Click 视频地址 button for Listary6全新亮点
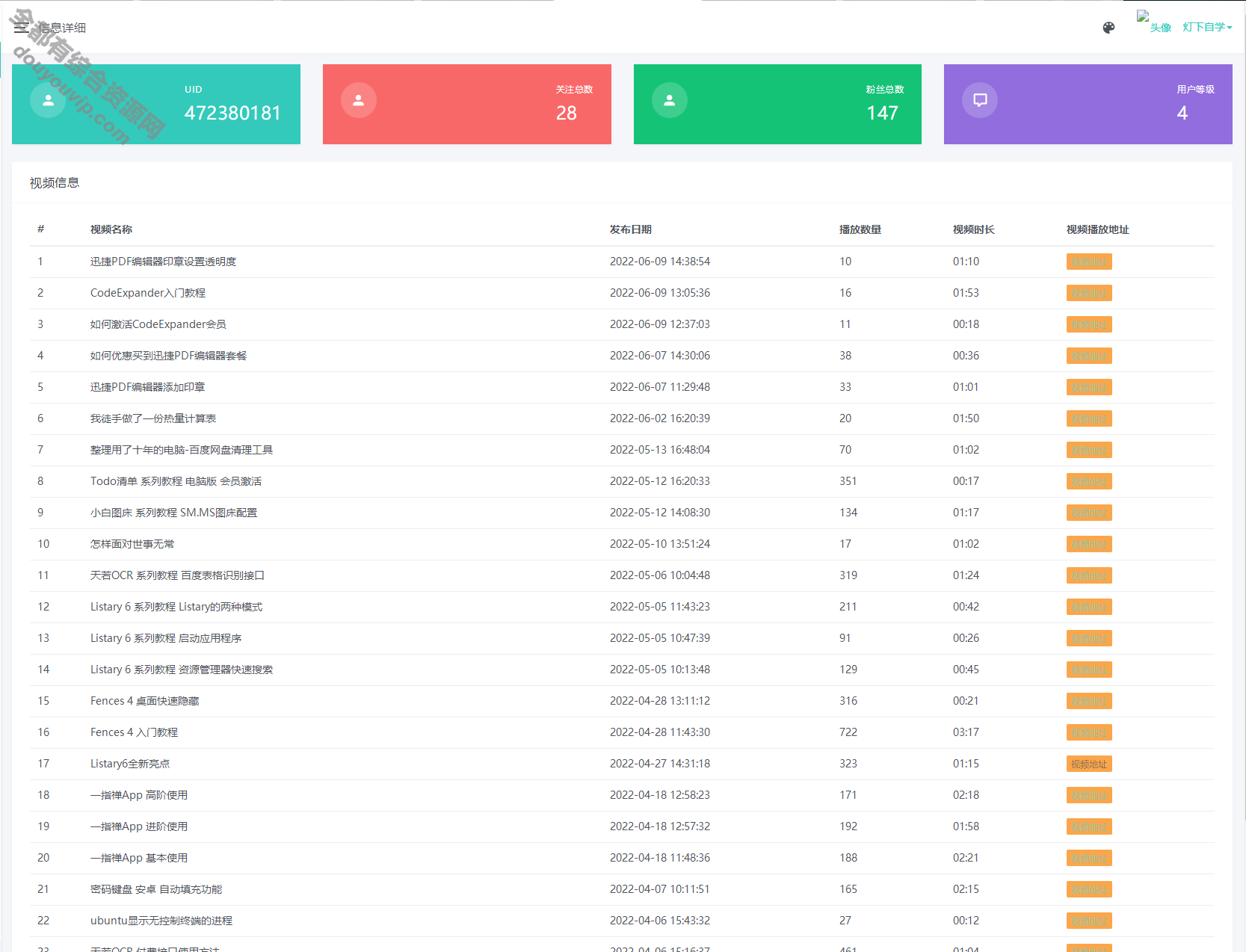The image size is (1246, 952). tap(1089, 764)
